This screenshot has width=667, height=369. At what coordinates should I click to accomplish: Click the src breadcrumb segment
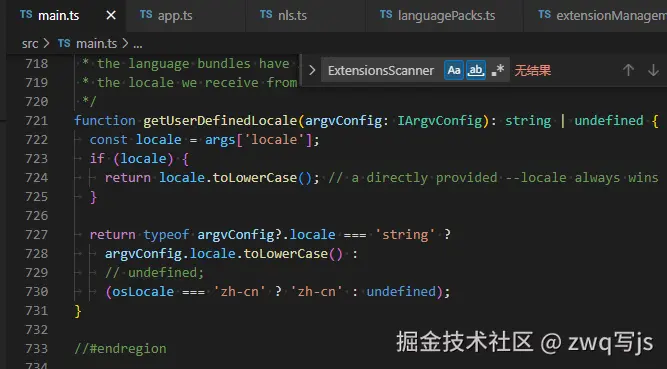[30, 43]
